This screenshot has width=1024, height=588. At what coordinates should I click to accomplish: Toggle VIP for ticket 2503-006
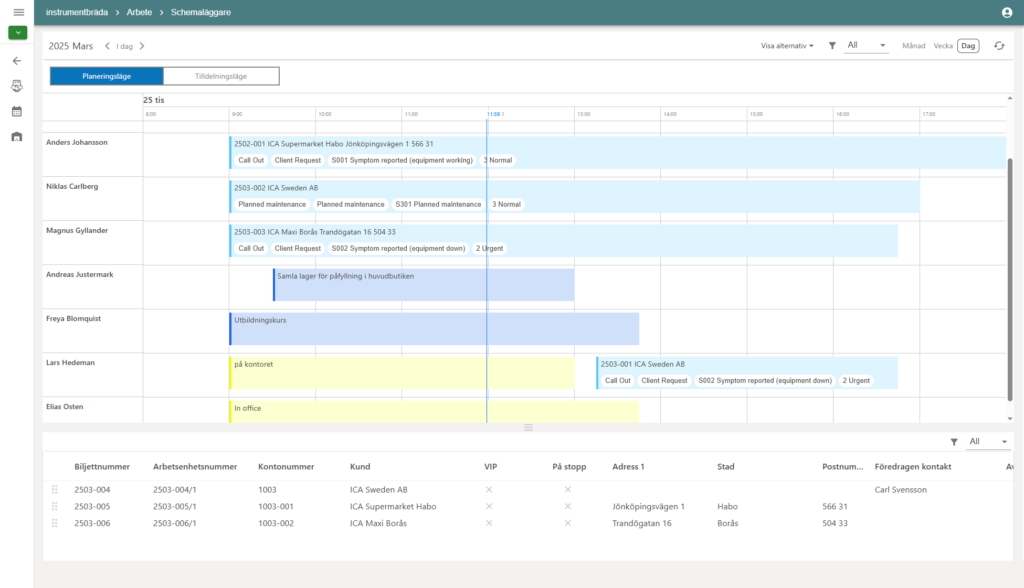tap(489, 523)
